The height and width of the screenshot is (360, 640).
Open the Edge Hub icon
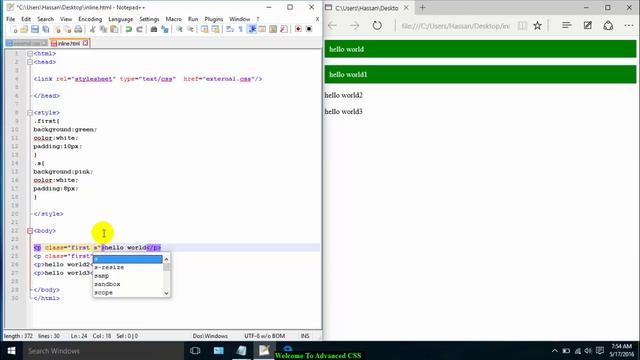tap(567, 26)
